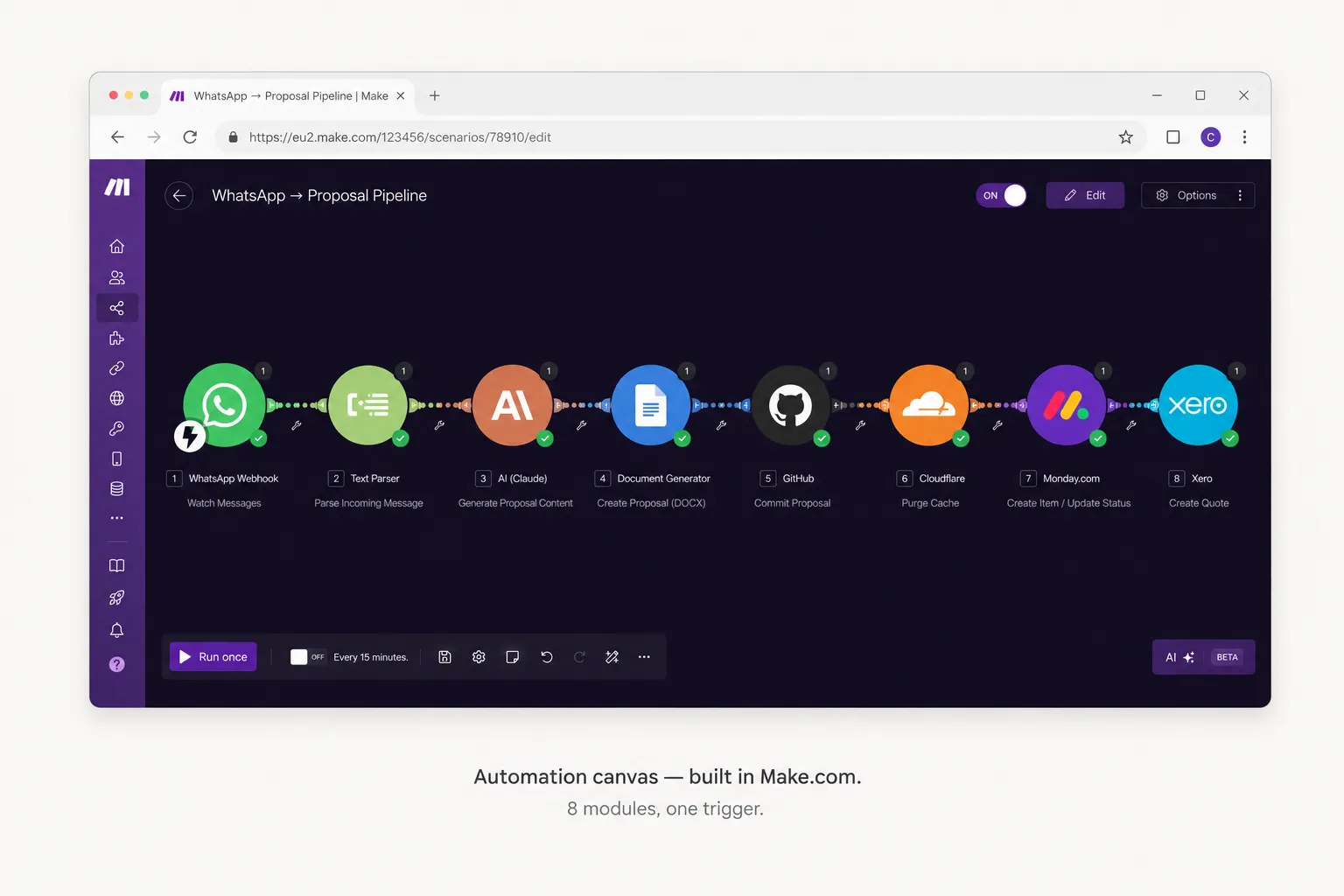Open more toolbar options ellipsis
The image size is (1344, 896).
[x=644, y=657]
